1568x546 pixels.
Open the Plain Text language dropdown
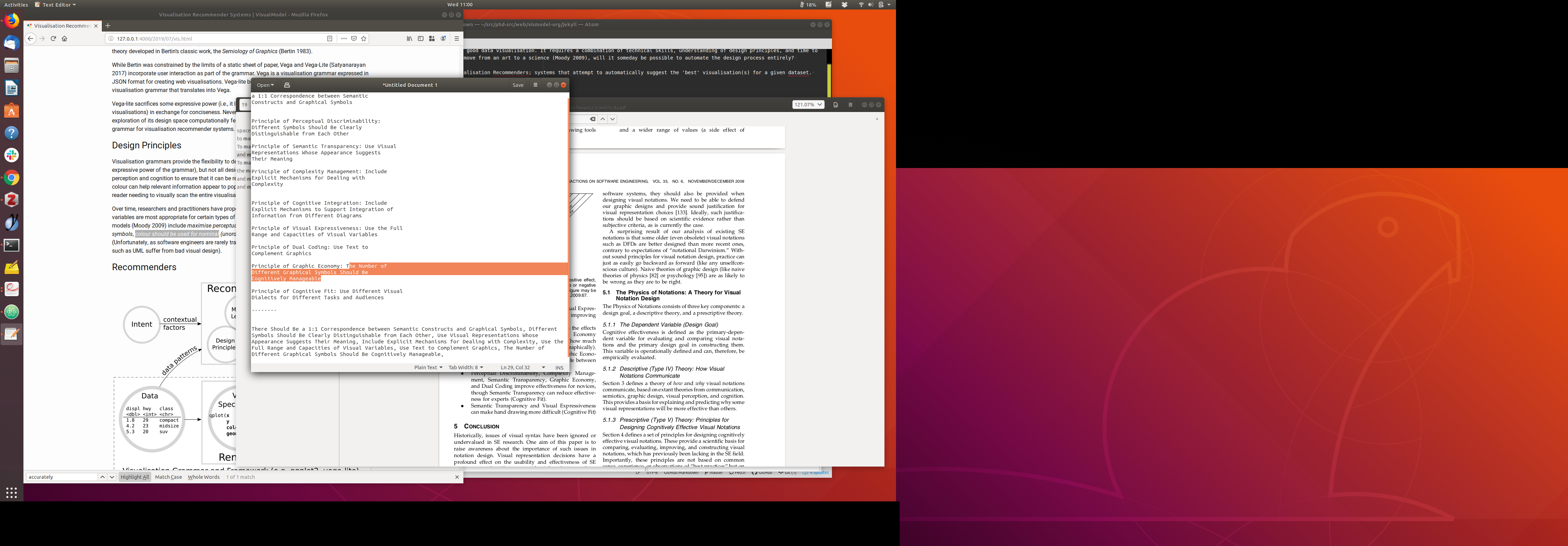428,367
